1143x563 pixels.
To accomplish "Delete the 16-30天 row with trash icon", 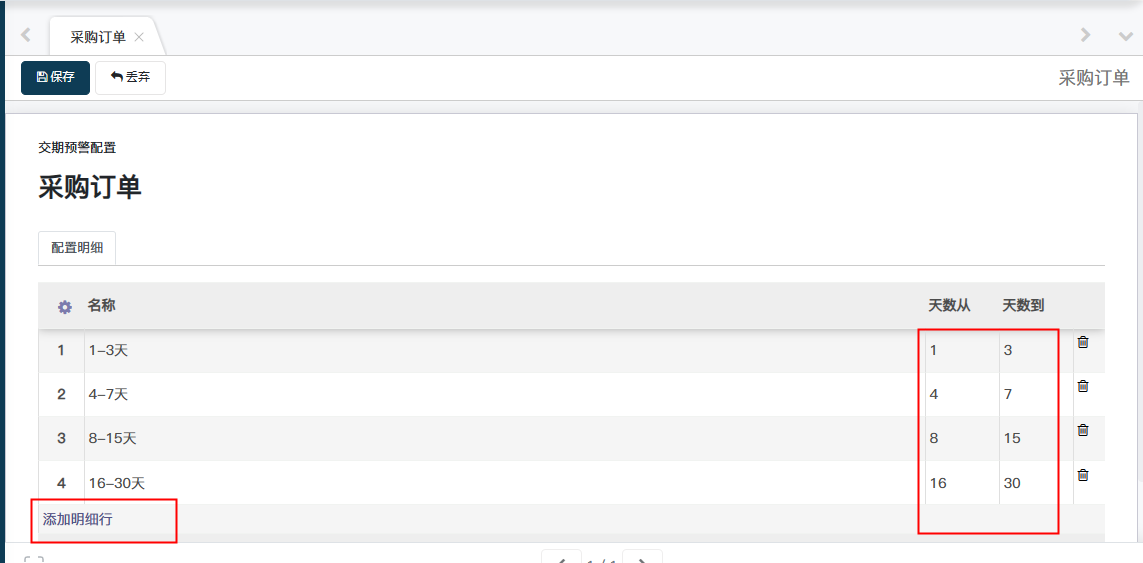I will 1082,475.
